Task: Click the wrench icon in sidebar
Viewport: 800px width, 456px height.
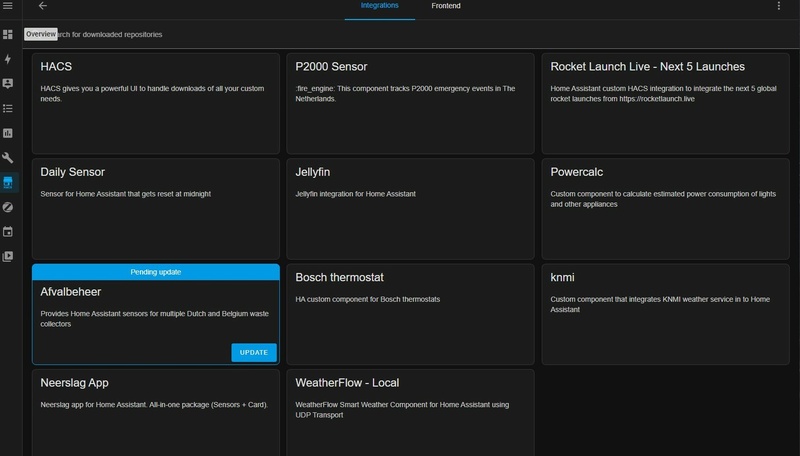Action: point(8,158)
